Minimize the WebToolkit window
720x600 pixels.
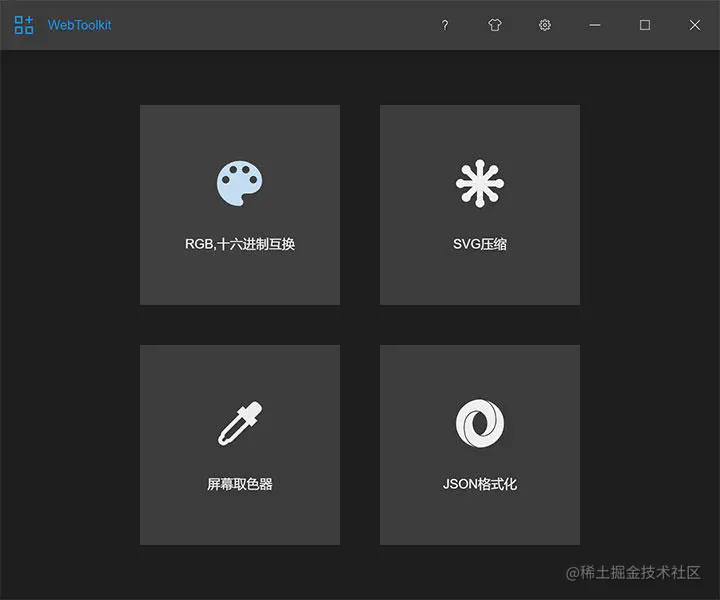(595, 25)
